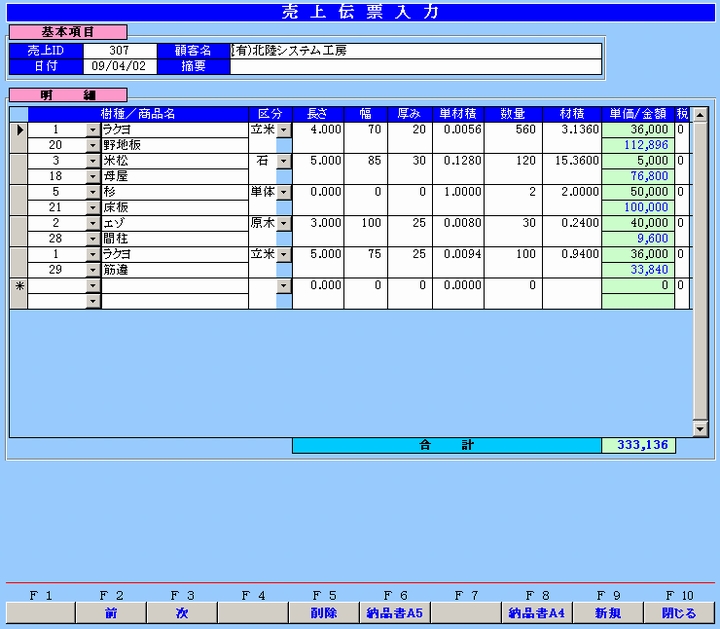The width and height of the screenshot is (720, 629).
Task: Click the 次 (next record) button
Action: pyautogui.click(x=182, y=613)
